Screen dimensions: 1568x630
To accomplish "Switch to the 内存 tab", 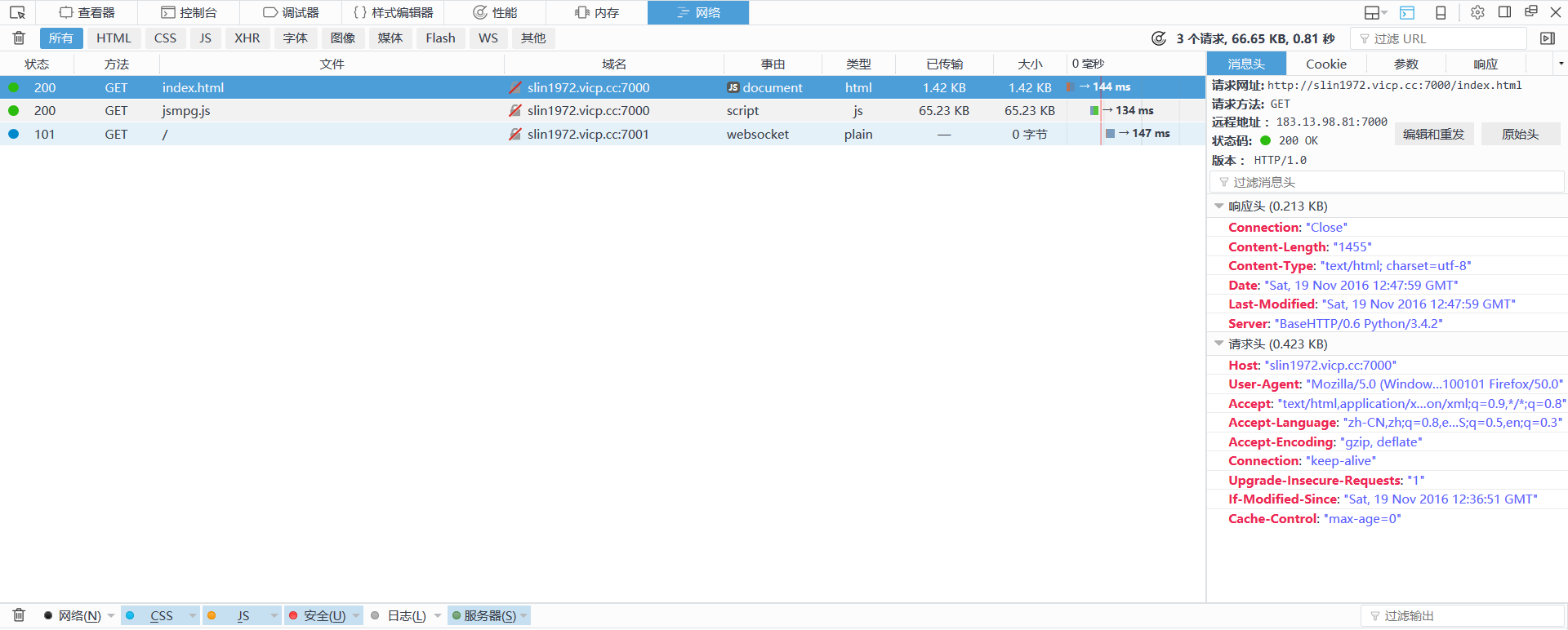I will pos(597,12).
